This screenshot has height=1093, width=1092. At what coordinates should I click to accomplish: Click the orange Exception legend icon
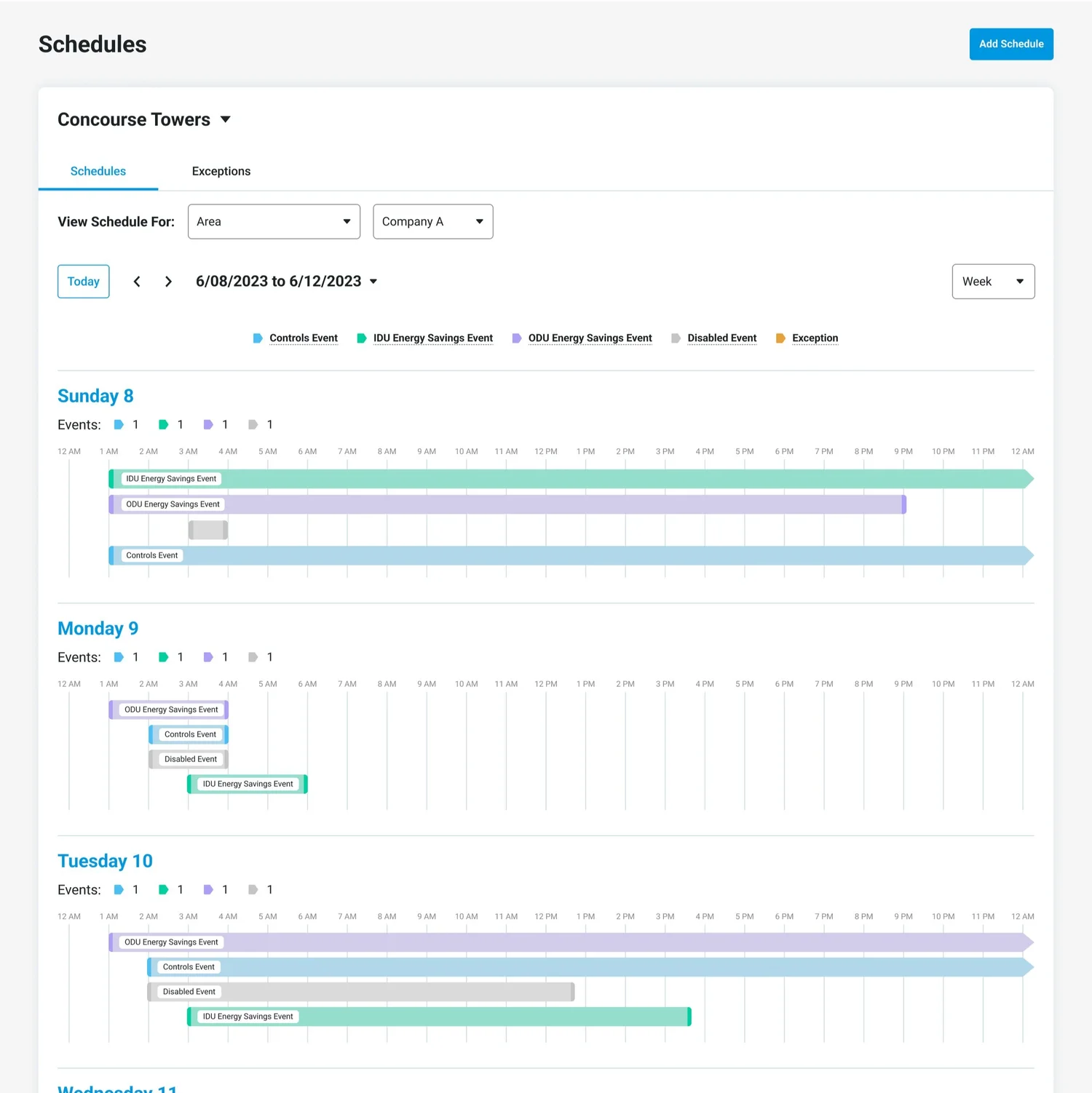780,338
